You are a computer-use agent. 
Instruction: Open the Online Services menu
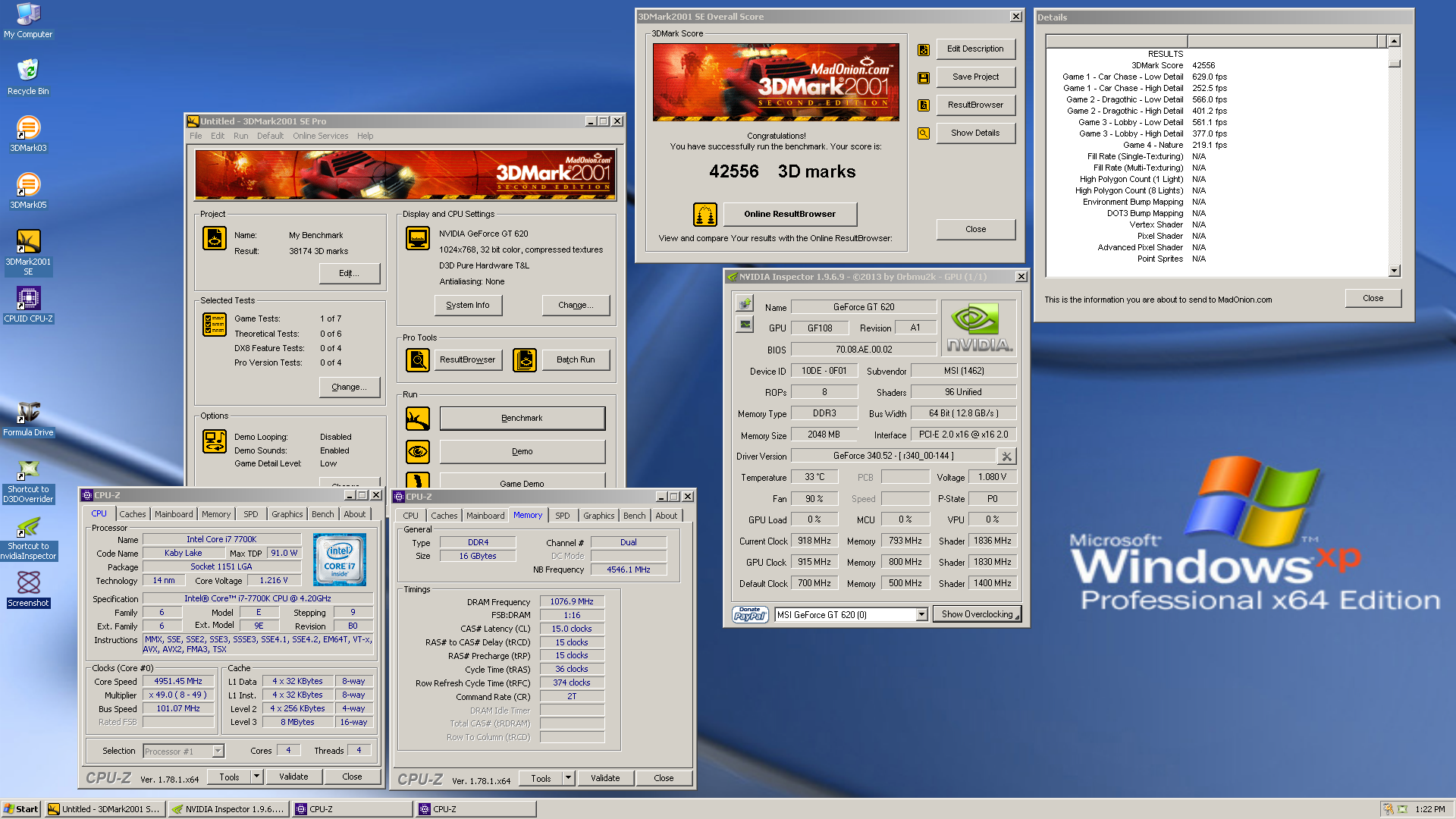point(320,136)
